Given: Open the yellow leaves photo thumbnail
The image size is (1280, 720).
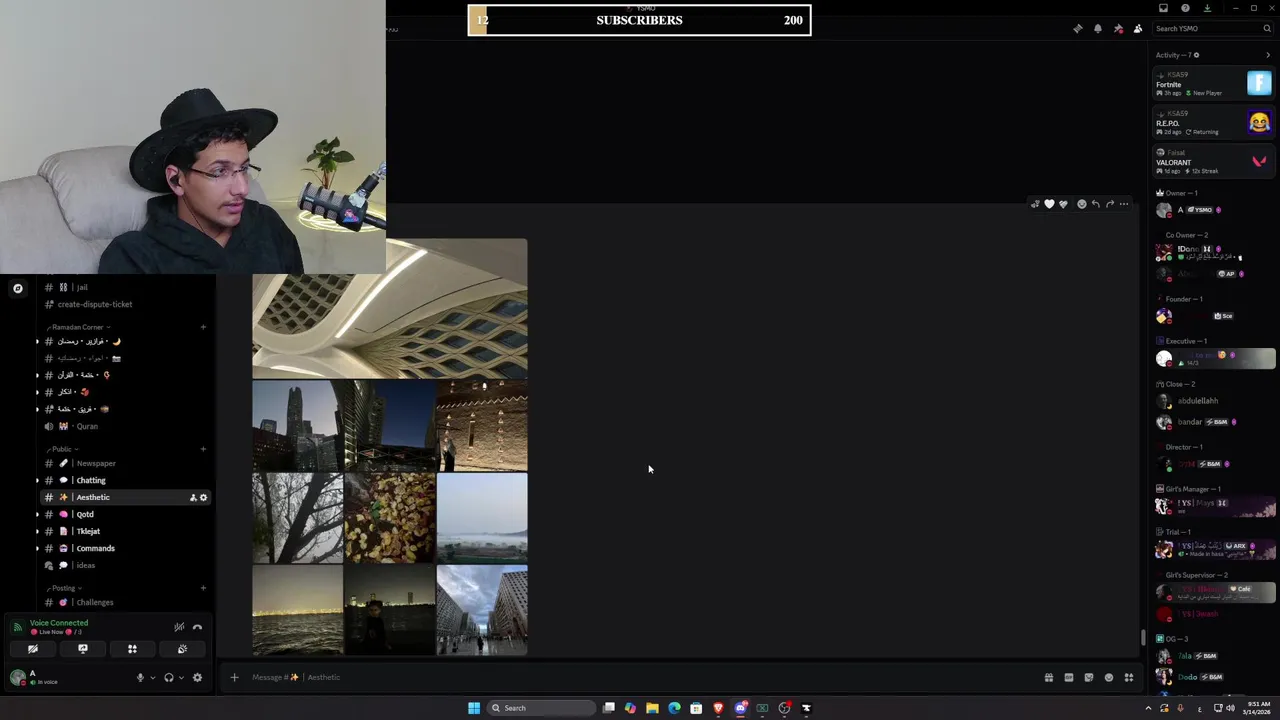Looking at the screenshot, I should (390, 518).
